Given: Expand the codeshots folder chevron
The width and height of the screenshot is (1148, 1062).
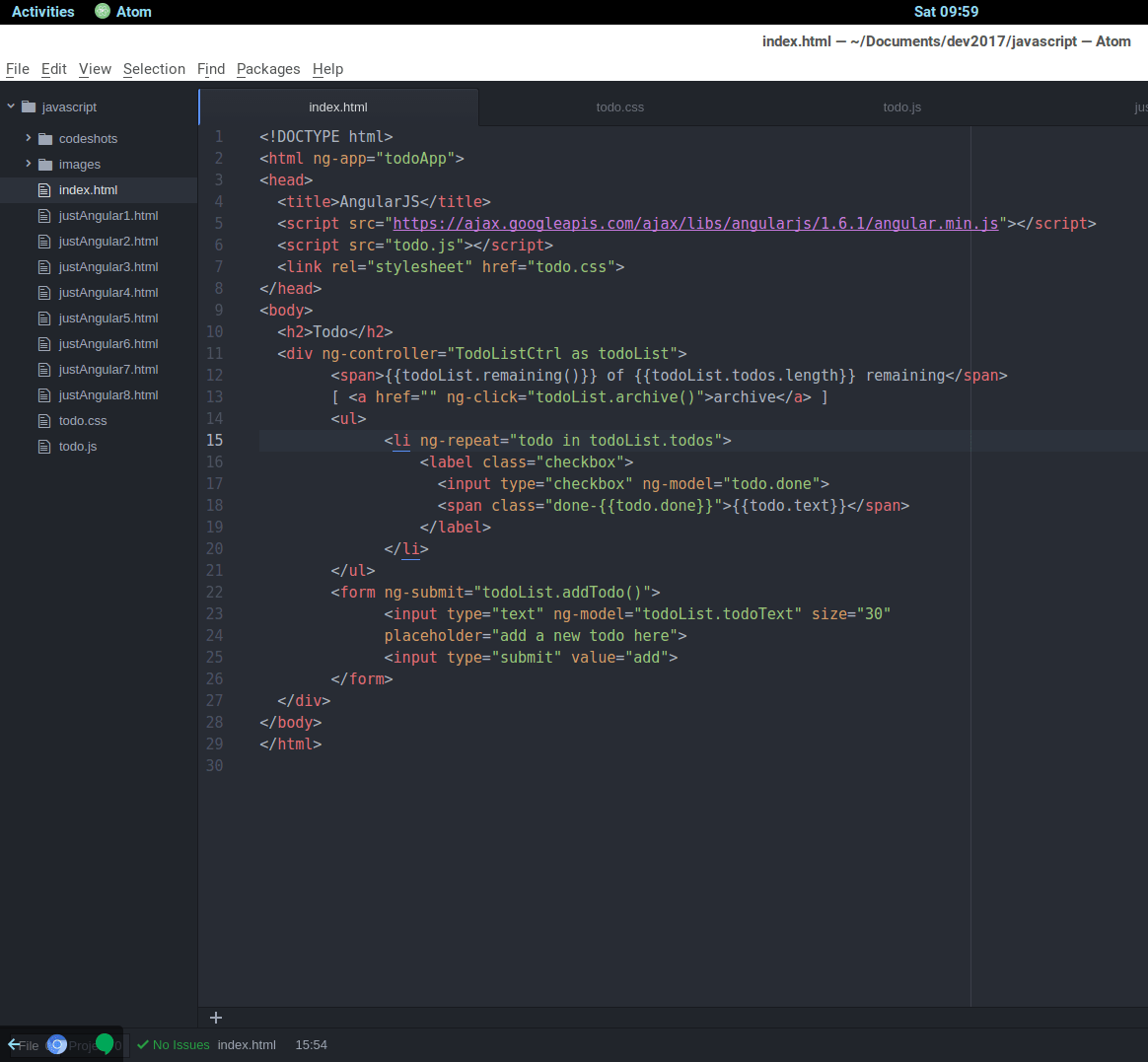Looking at the screenshot, I should 29,138.
